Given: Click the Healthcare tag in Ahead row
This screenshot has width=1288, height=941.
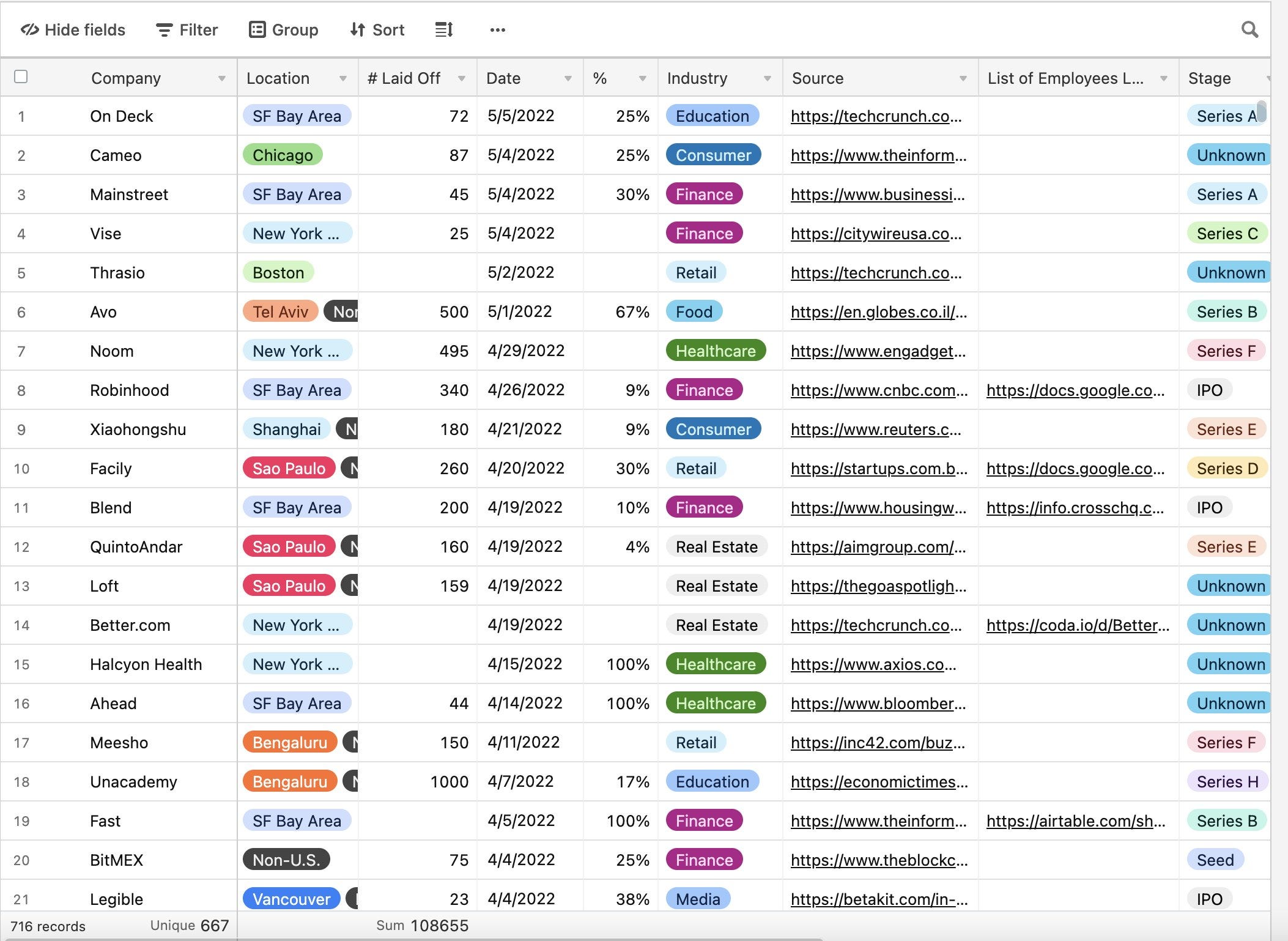Looking at the screenshot, I should coord(716,704).
